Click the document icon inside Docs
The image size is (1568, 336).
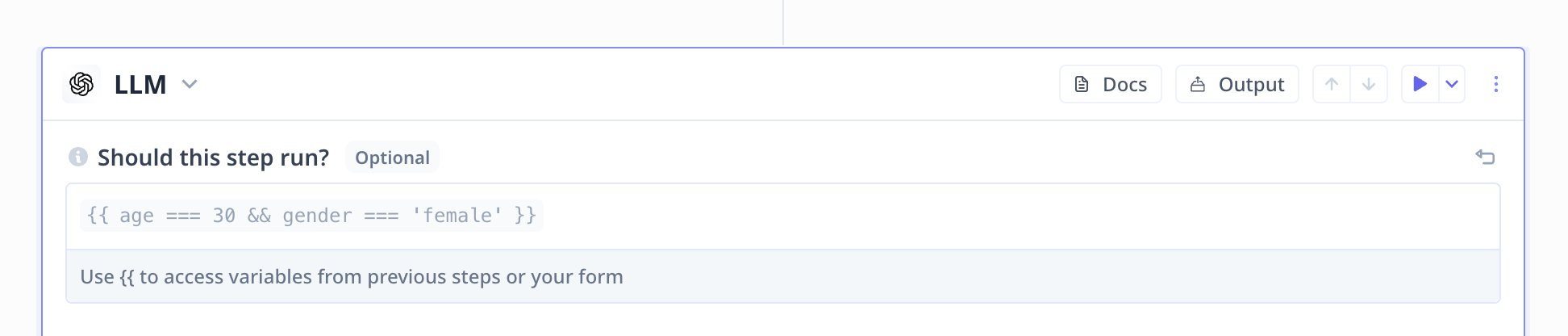1082,84
